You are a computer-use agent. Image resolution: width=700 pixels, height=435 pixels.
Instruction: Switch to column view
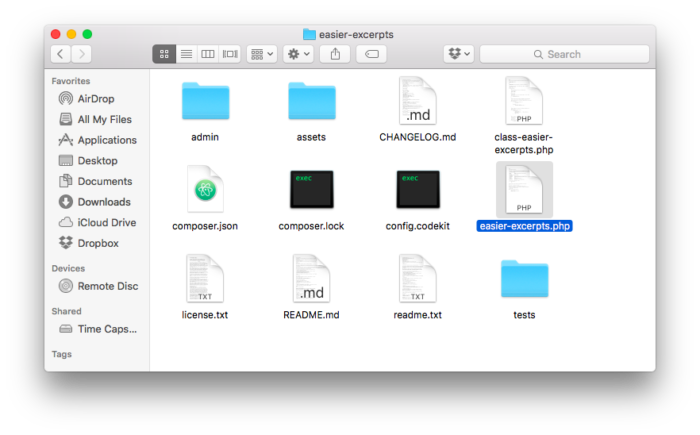click(208, 54)
